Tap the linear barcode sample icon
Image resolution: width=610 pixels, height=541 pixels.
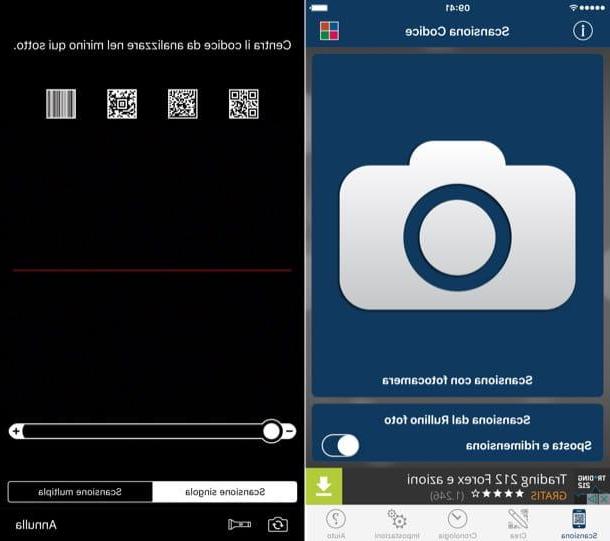[x=61, y=104]
